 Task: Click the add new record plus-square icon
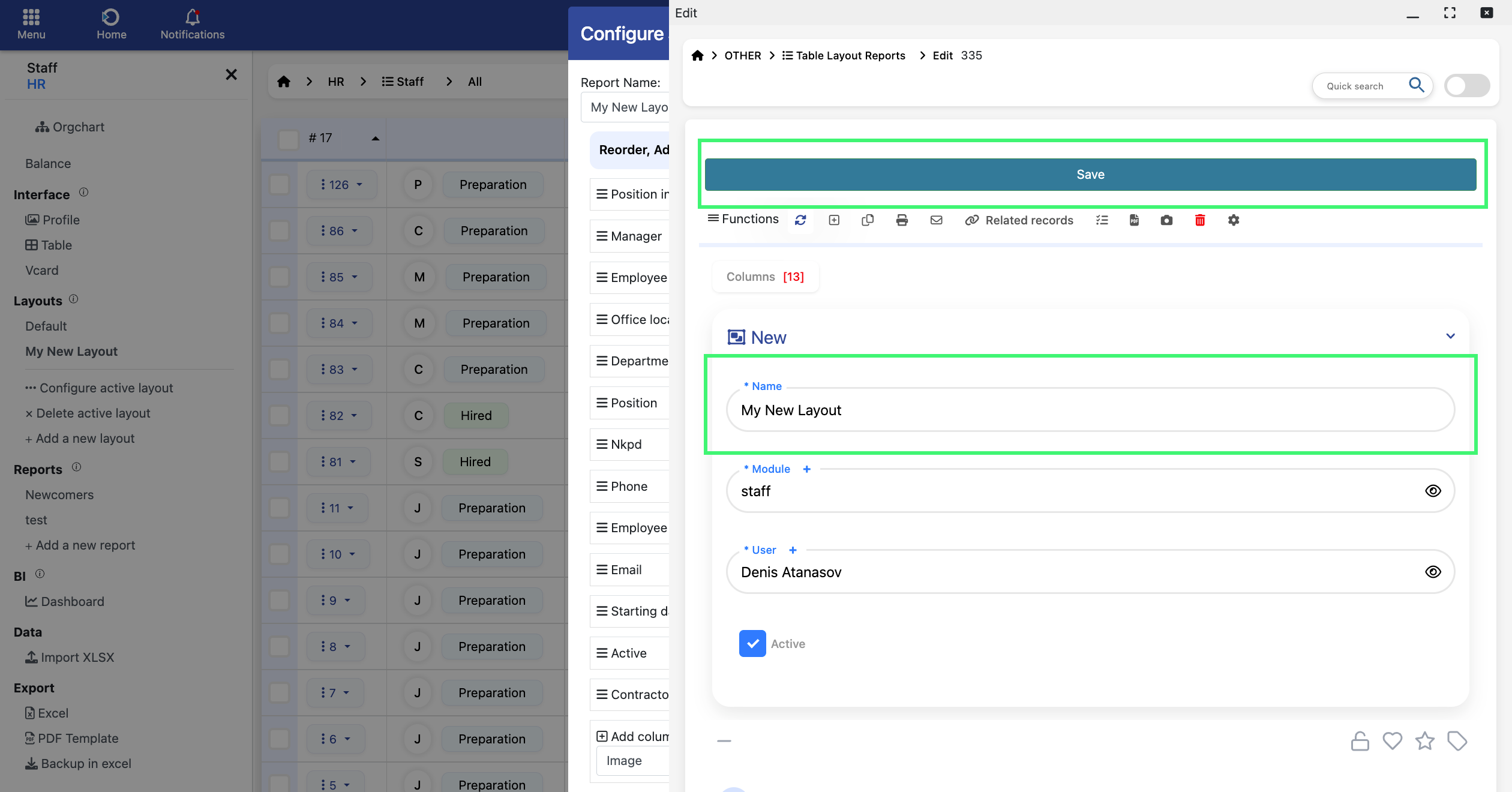click(834, 220)
